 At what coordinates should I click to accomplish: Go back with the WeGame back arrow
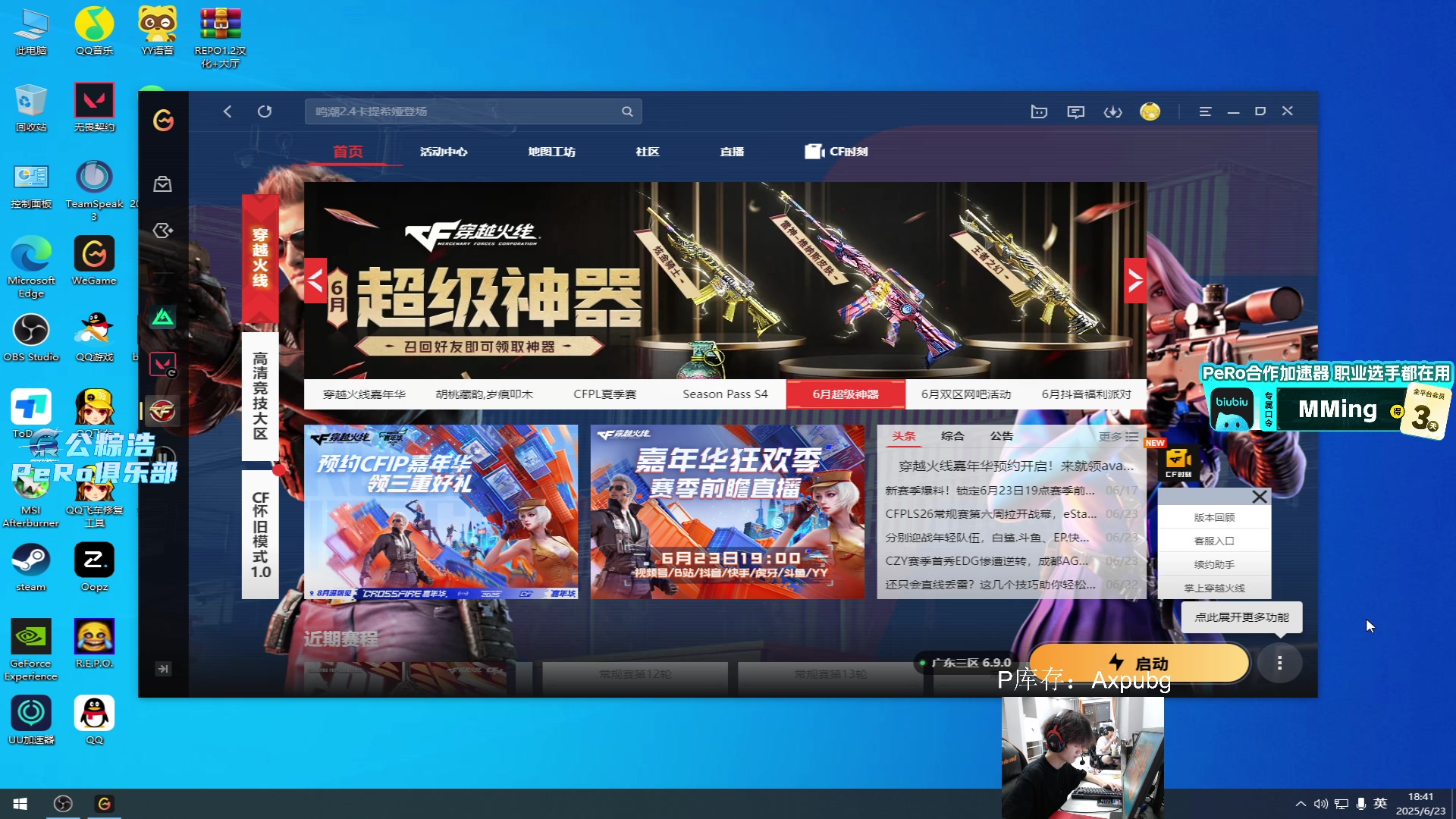point(227,111)
